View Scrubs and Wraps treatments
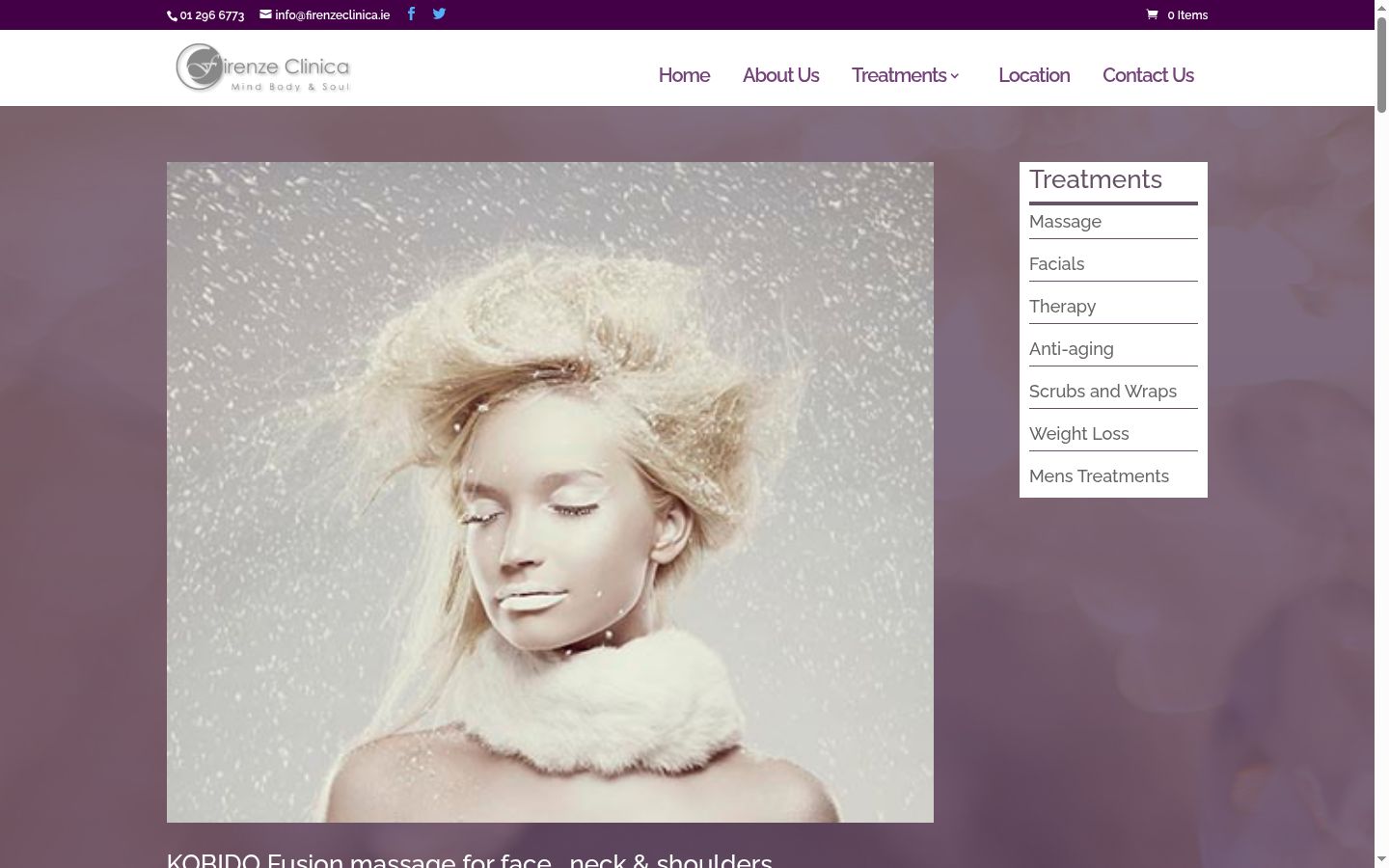 pos(1103,392)
